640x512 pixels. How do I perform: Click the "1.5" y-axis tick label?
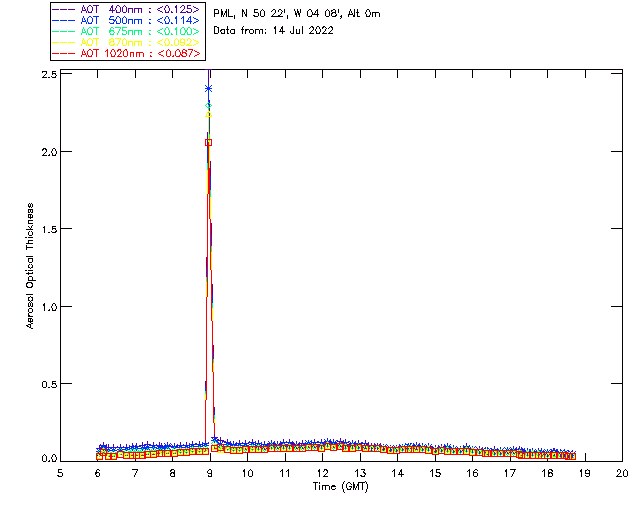tap(49, 229)
